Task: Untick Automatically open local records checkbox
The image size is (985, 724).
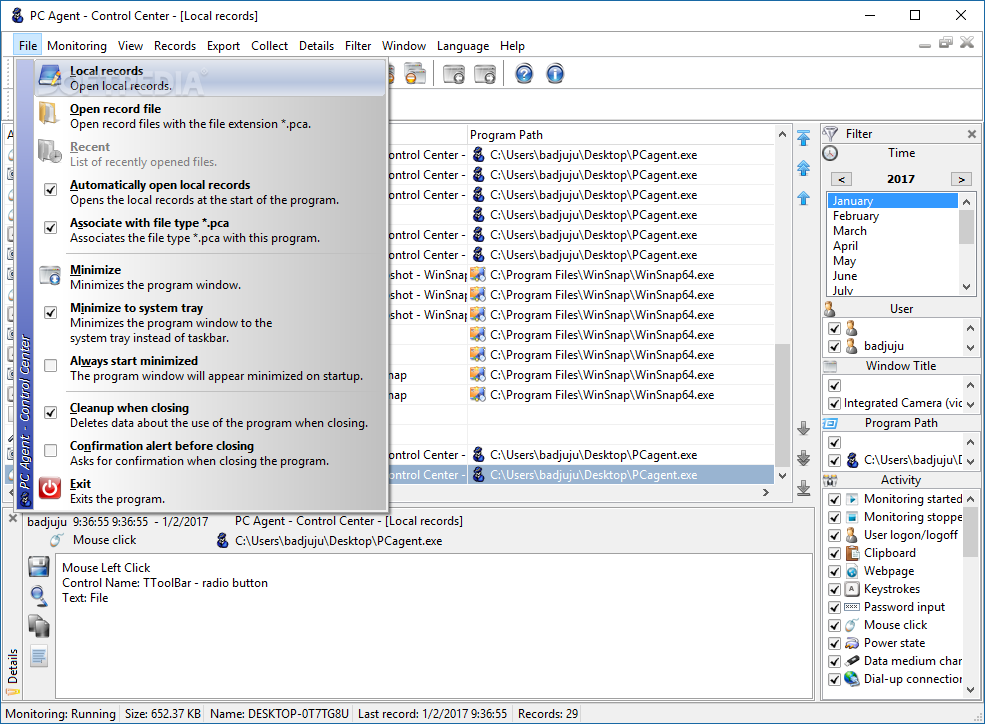Action: click(x=51, y=189)
